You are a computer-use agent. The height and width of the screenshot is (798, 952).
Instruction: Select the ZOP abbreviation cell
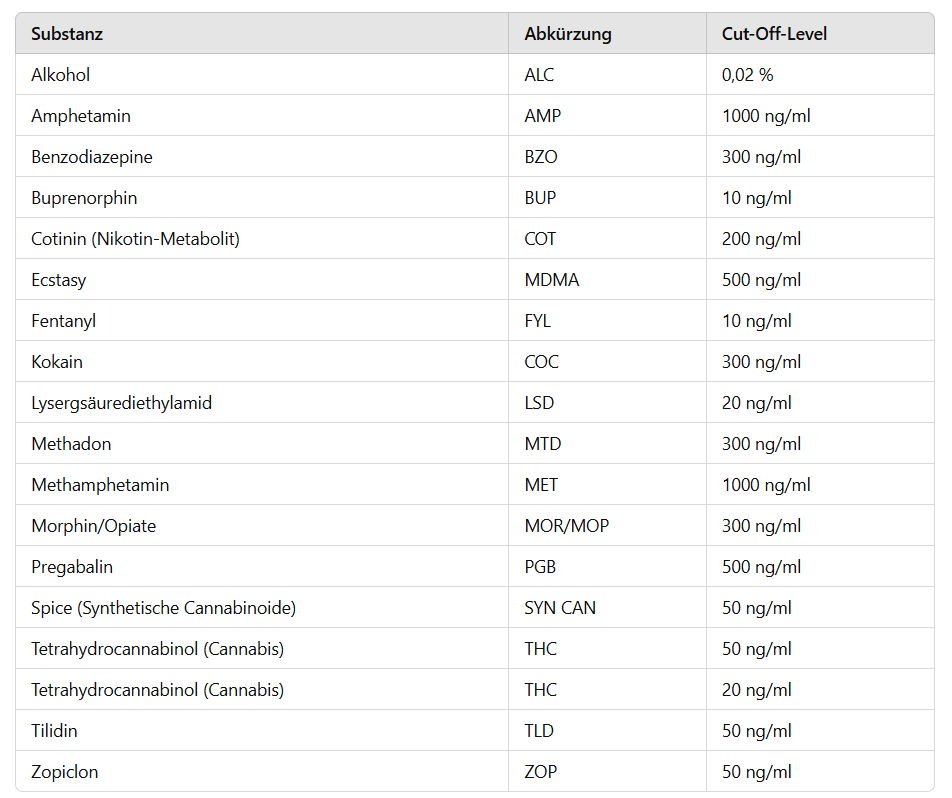tap(540, 772)
